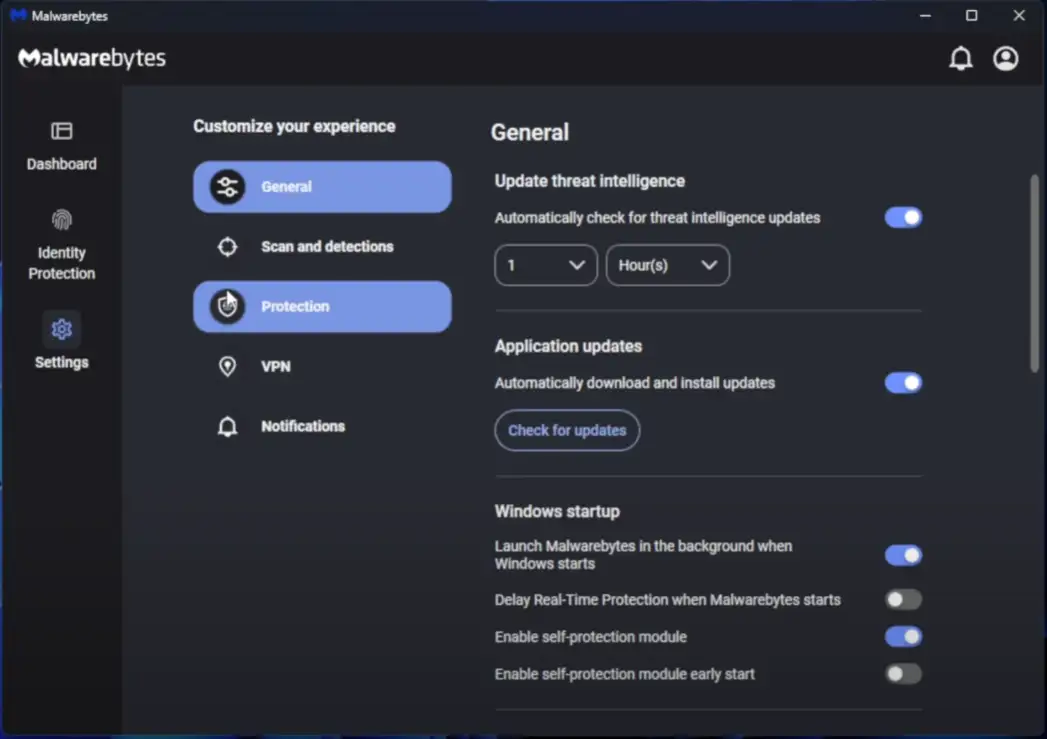Open notifications bell in header

960,59
